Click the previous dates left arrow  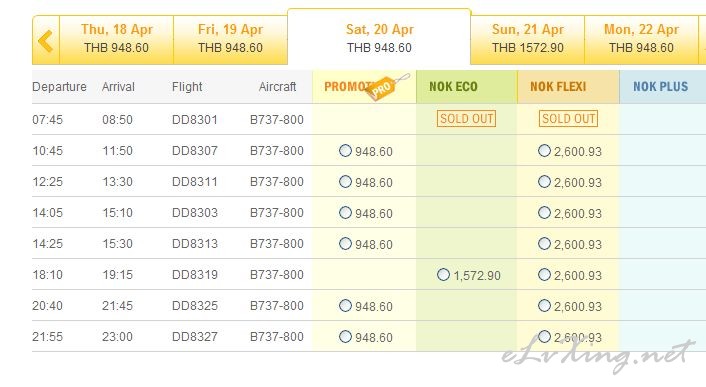tap(45, 40)
